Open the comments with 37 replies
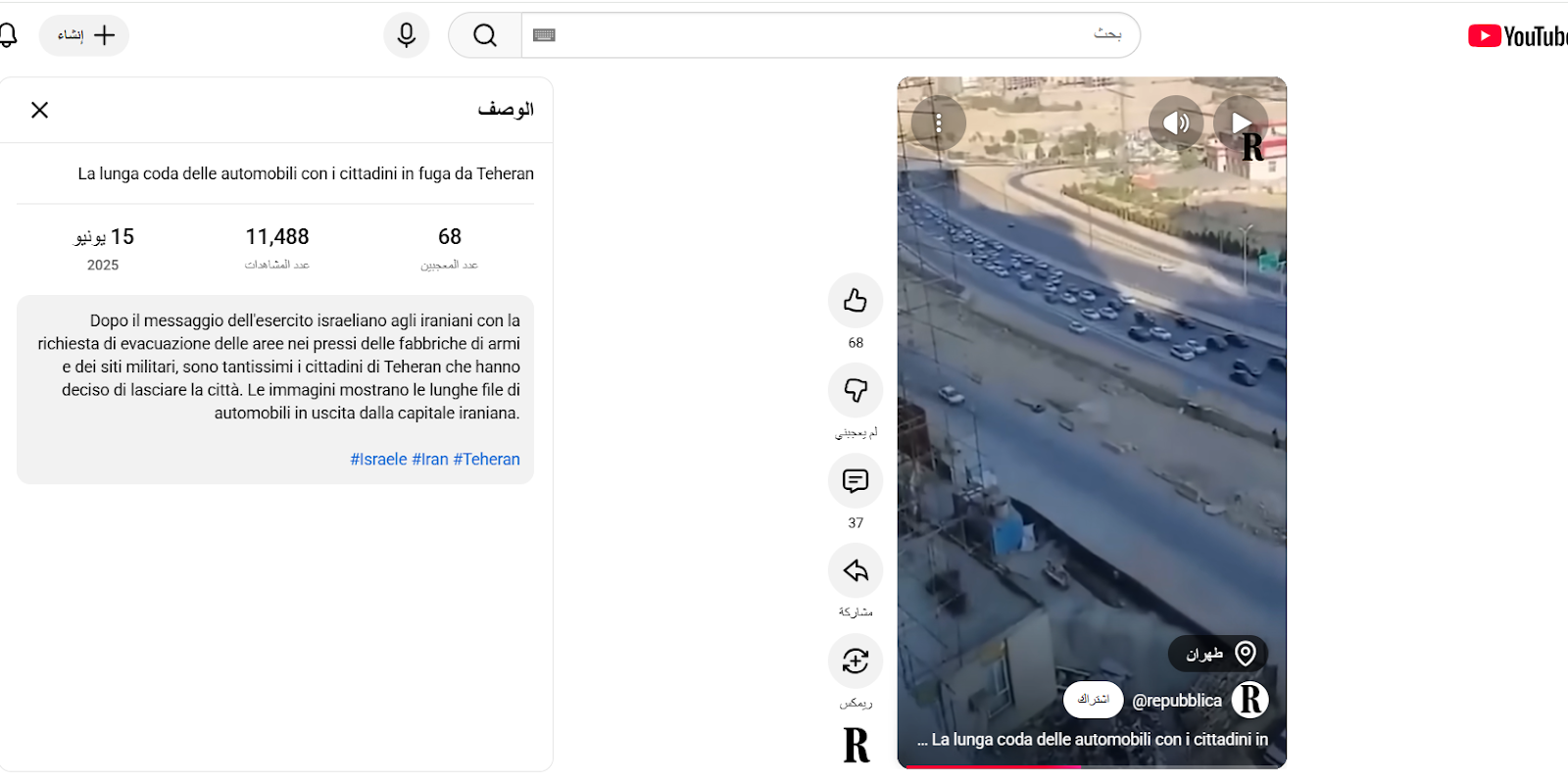The image size is (1568, 783). 855,481
